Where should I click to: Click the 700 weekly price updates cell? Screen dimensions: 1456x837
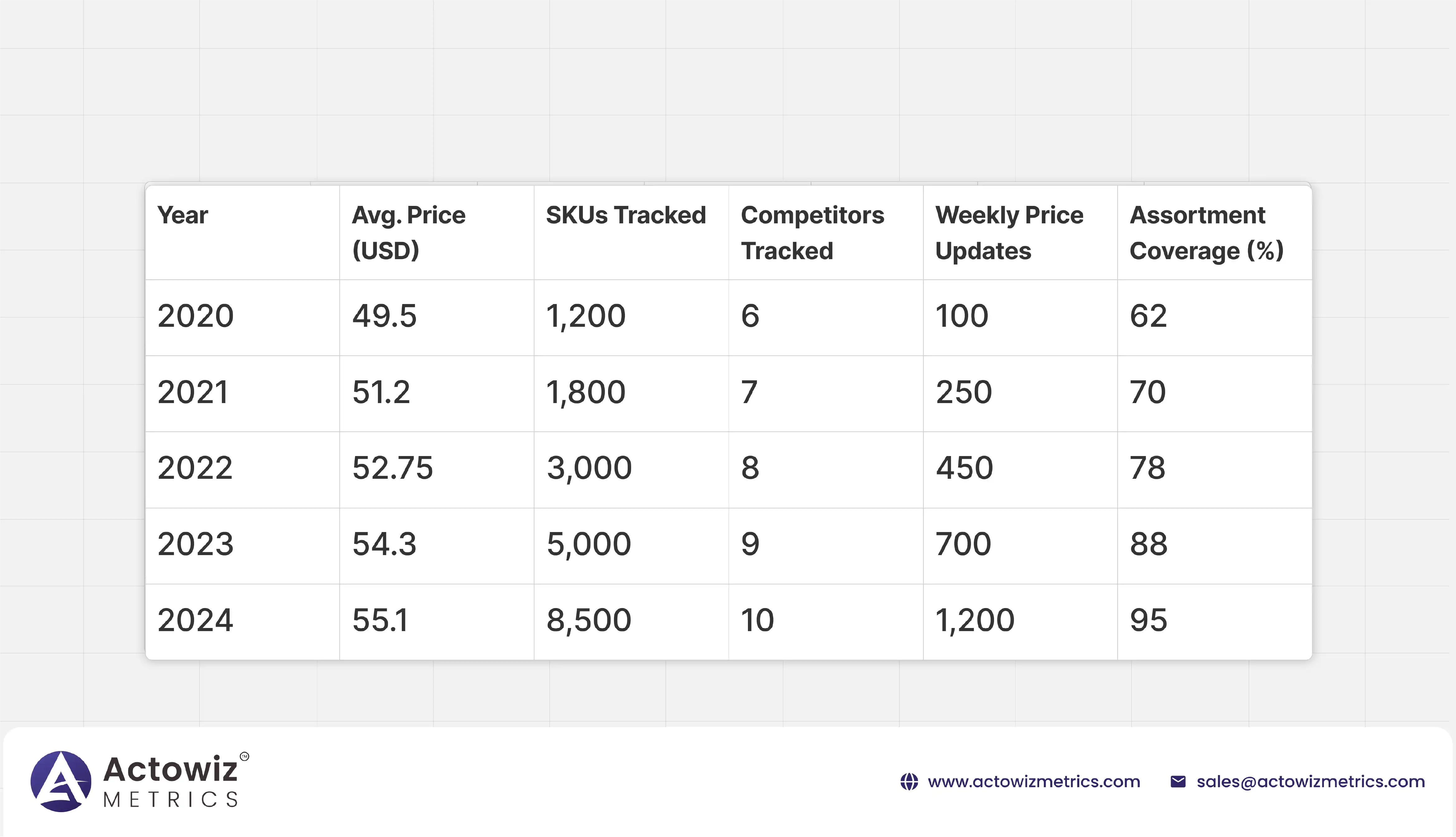[964, 545]
